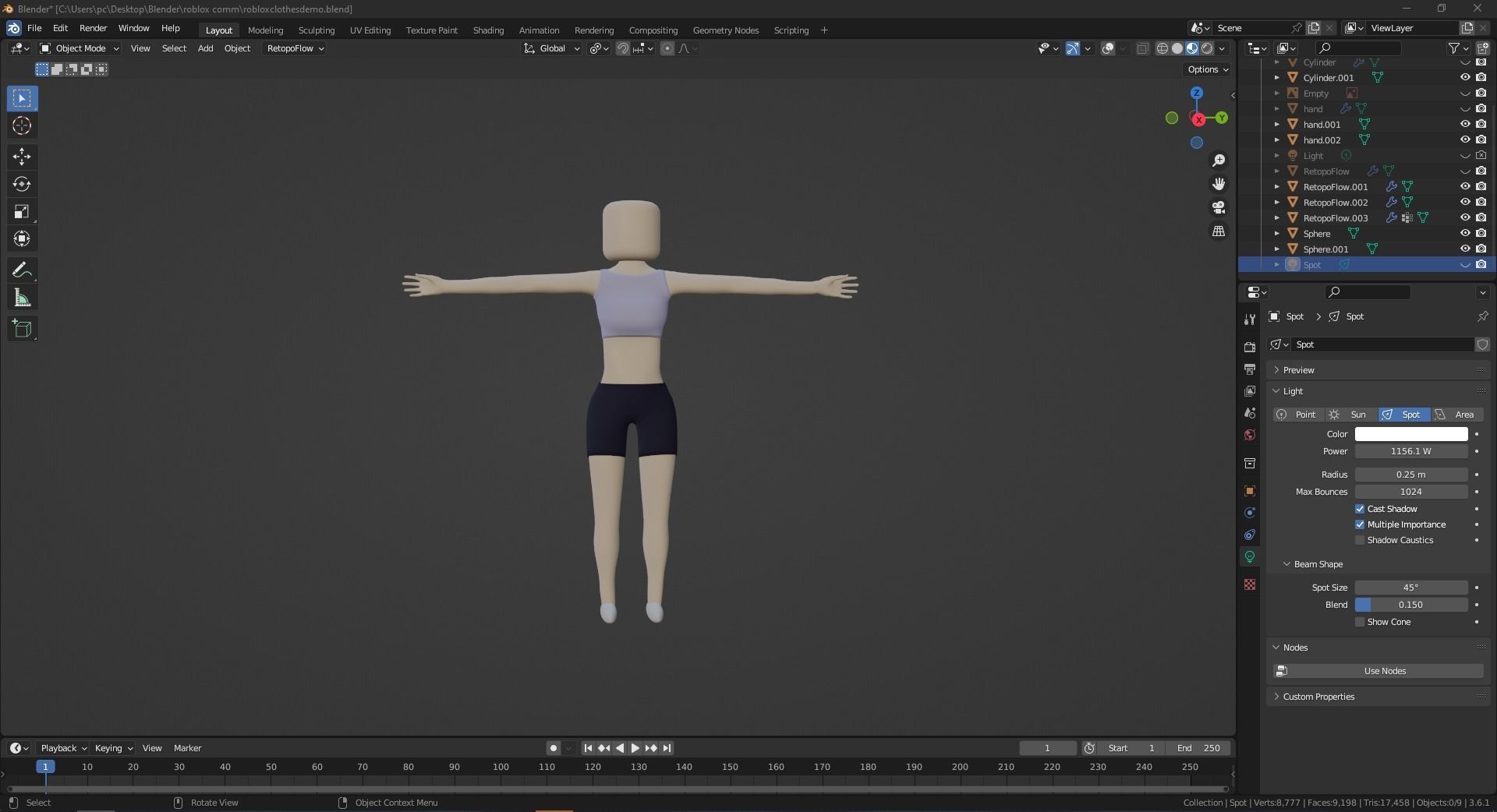
Task: Play the animation forward
Action: (635, 748)
